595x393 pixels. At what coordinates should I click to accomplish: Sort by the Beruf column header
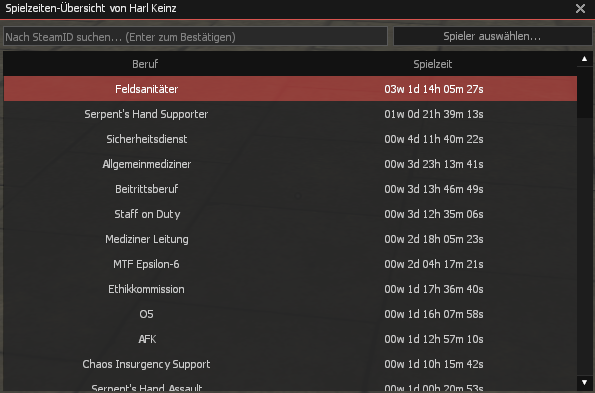click(x=145, y=64)
